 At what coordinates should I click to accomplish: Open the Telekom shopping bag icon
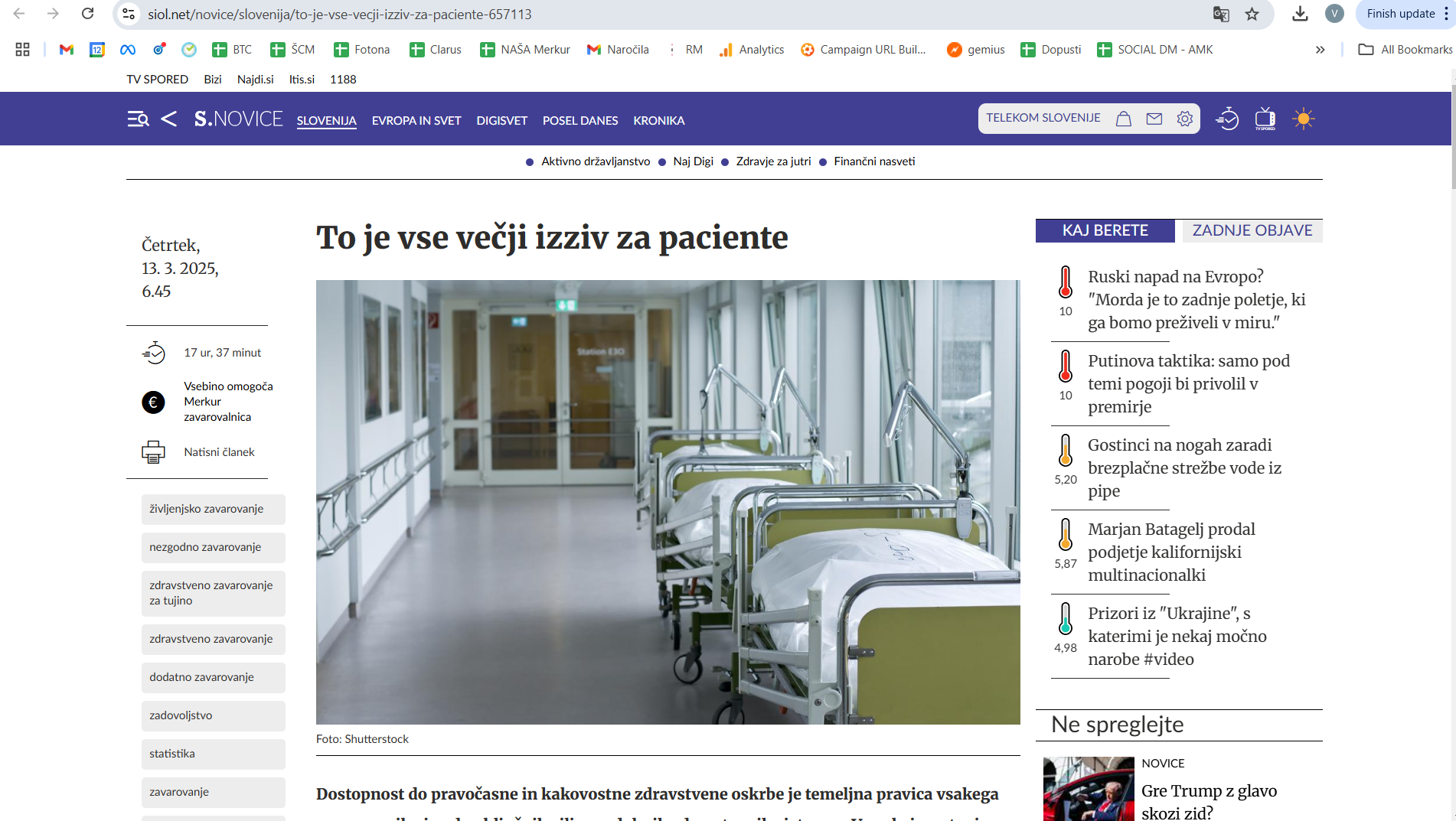pyautogui.click(x=1123, y=119)
